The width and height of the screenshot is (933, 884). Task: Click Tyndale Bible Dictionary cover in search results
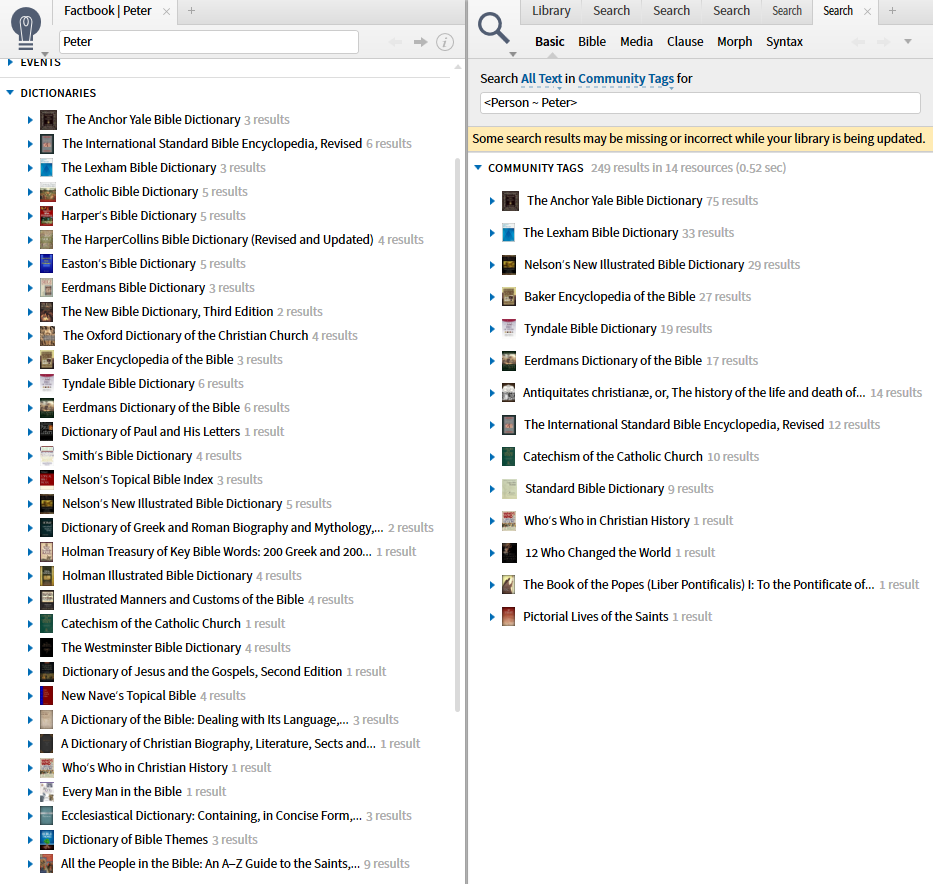click(509, 328)
